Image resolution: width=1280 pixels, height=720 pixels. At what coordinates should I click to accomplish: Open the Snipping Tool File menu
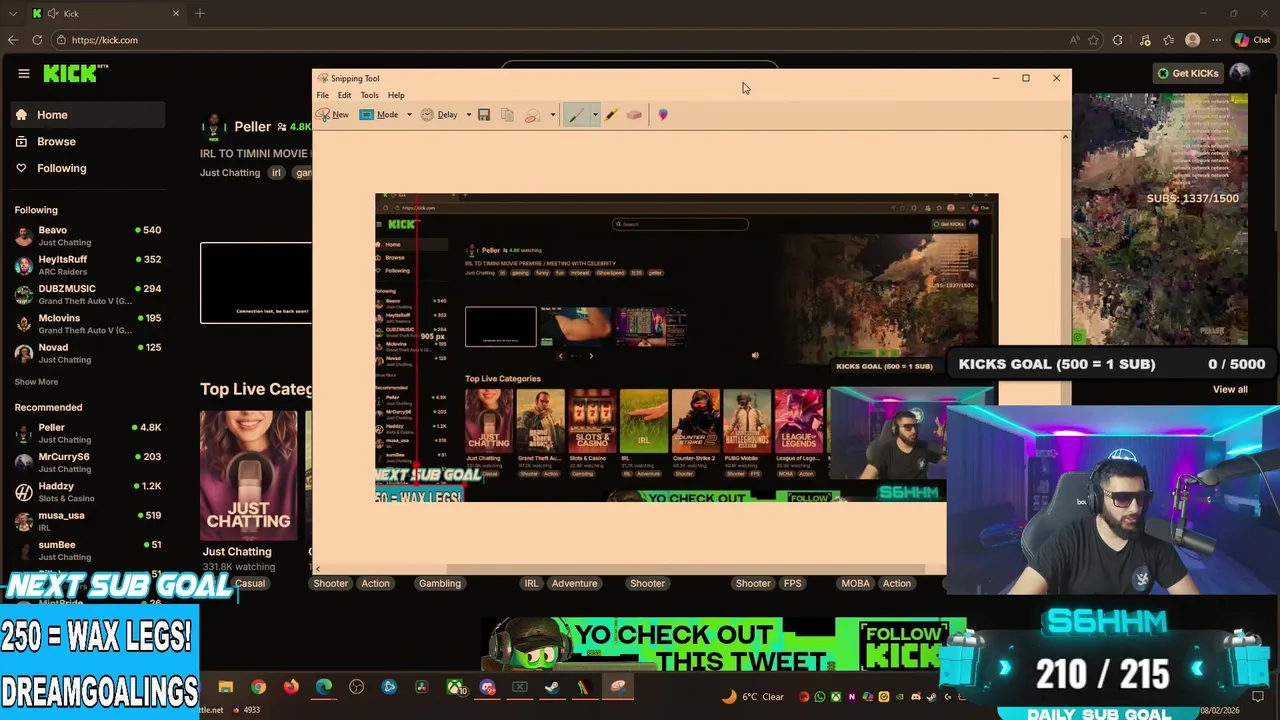click(x=323, y=95)
